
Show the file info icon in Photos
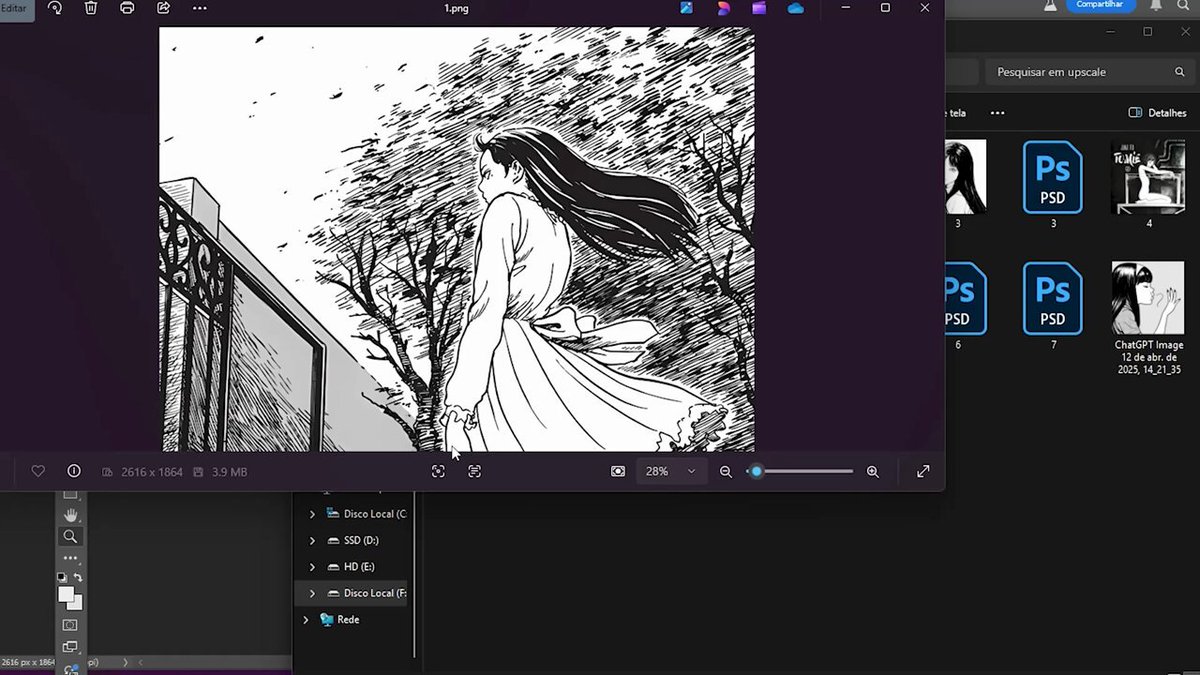tap(74, 471)
